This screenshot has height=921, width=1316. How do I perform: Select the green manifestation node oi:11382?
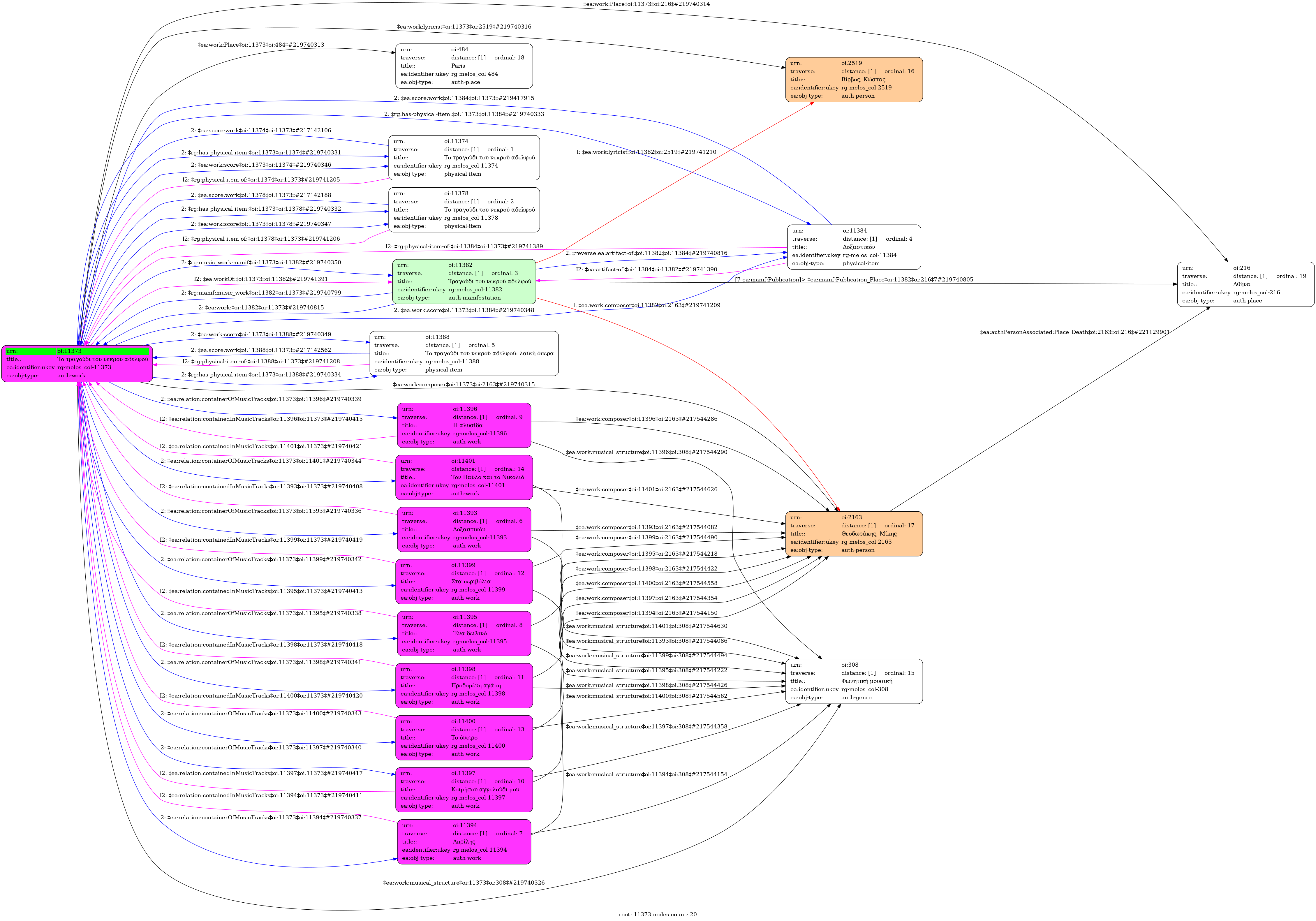[x=464, y=281]
